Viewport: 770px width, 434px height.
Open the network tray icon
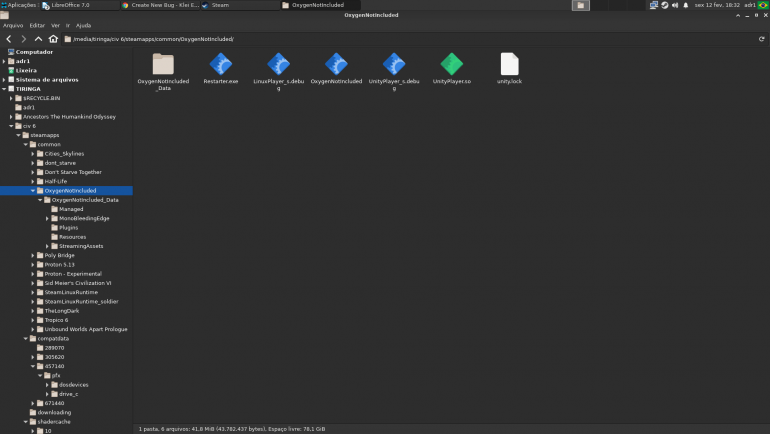(x=654, y=5)
